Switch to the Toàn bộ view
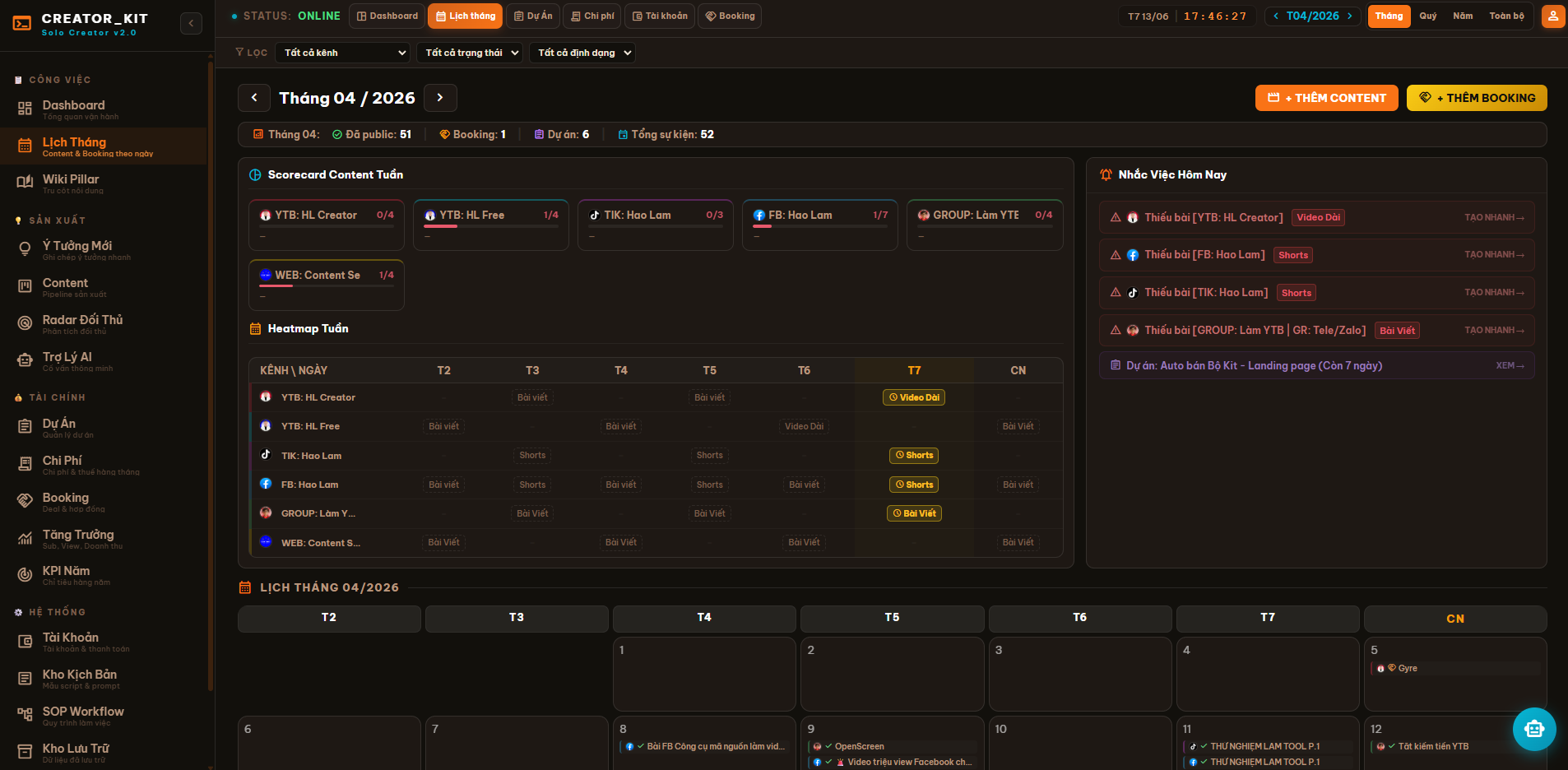Image resolution: width=1568 pixels, height=770 pixels. (x=1506, y=16)
